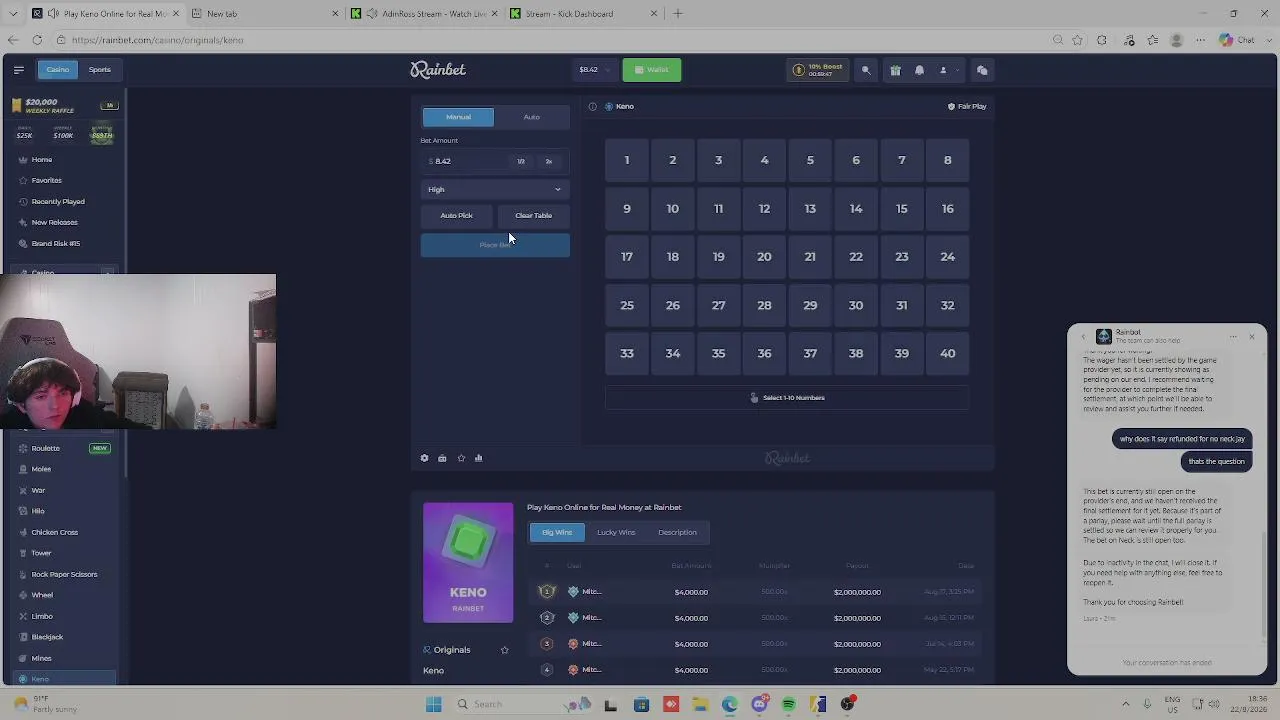Open the gift rewards icon
This screenshot has height=720, width=1280.
895,70
